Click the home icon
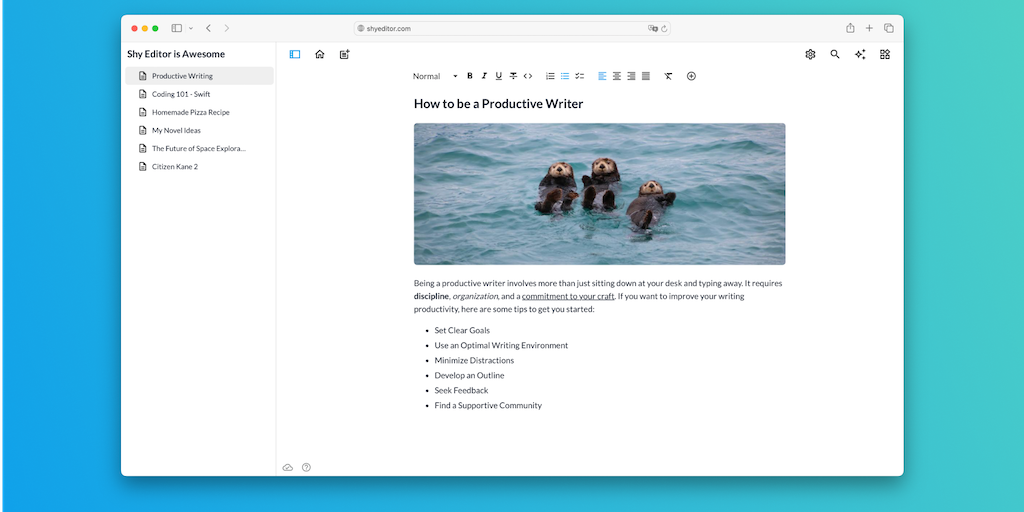 [x=320, y=55]
